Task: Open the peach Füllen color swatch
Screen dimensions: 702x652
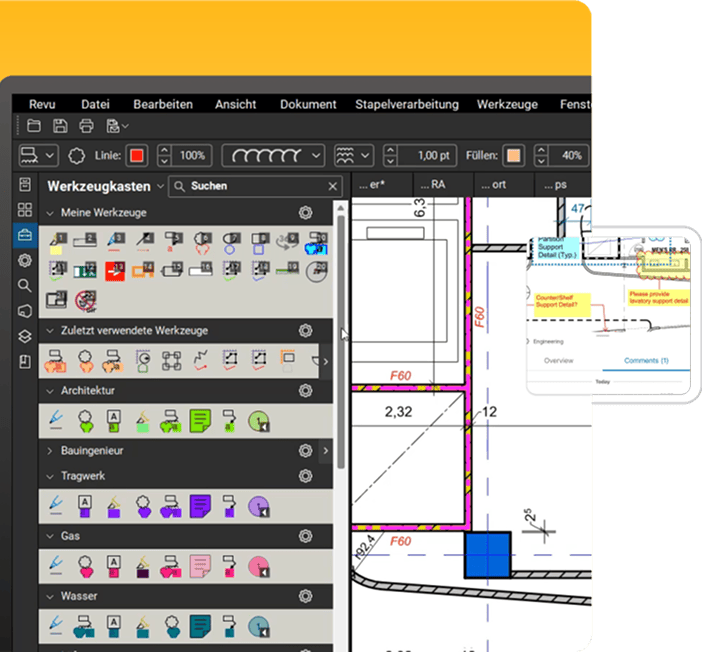Action: point(514,155)
